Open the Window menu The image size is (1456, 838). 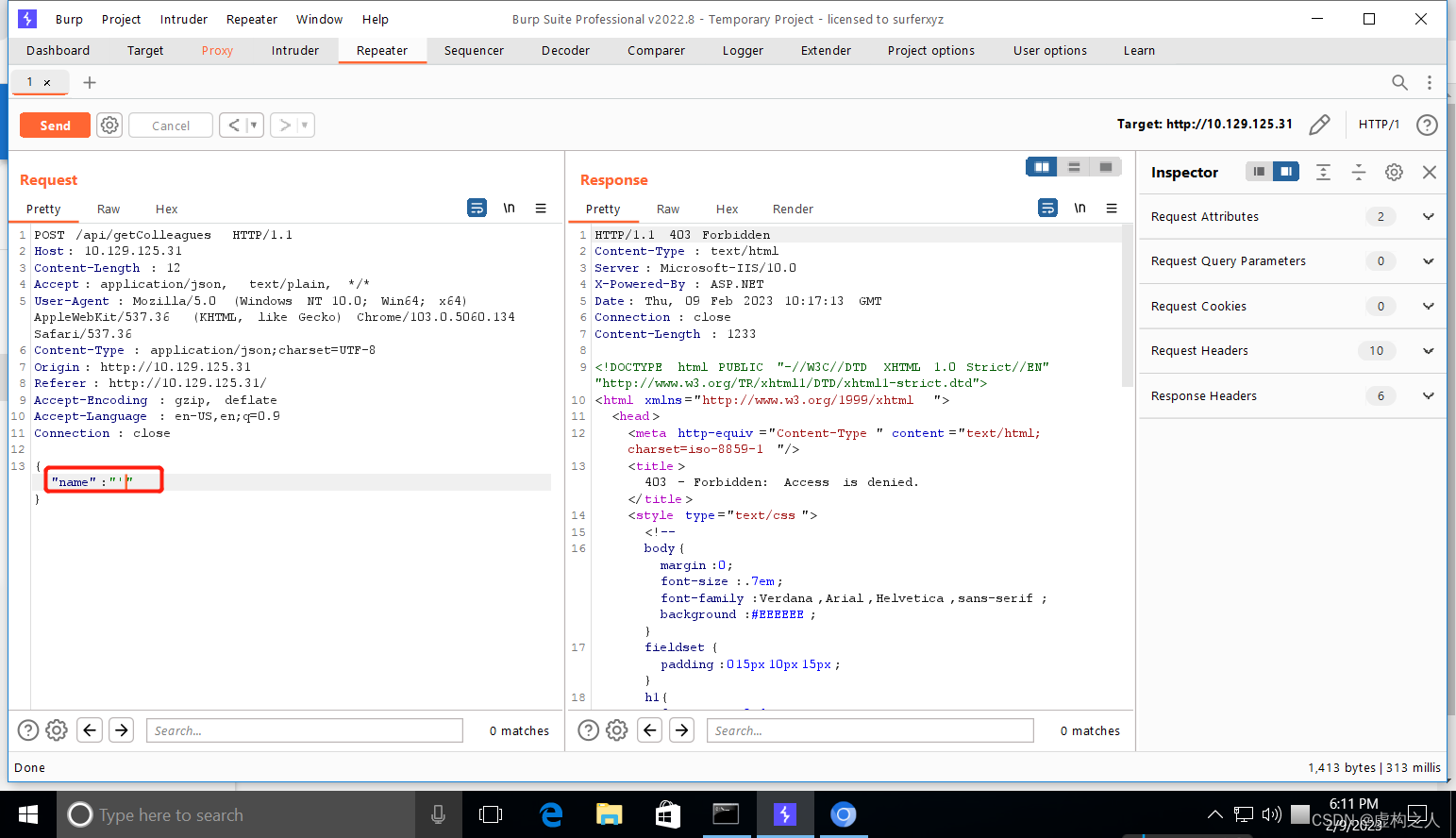click(x=319, y=19)
